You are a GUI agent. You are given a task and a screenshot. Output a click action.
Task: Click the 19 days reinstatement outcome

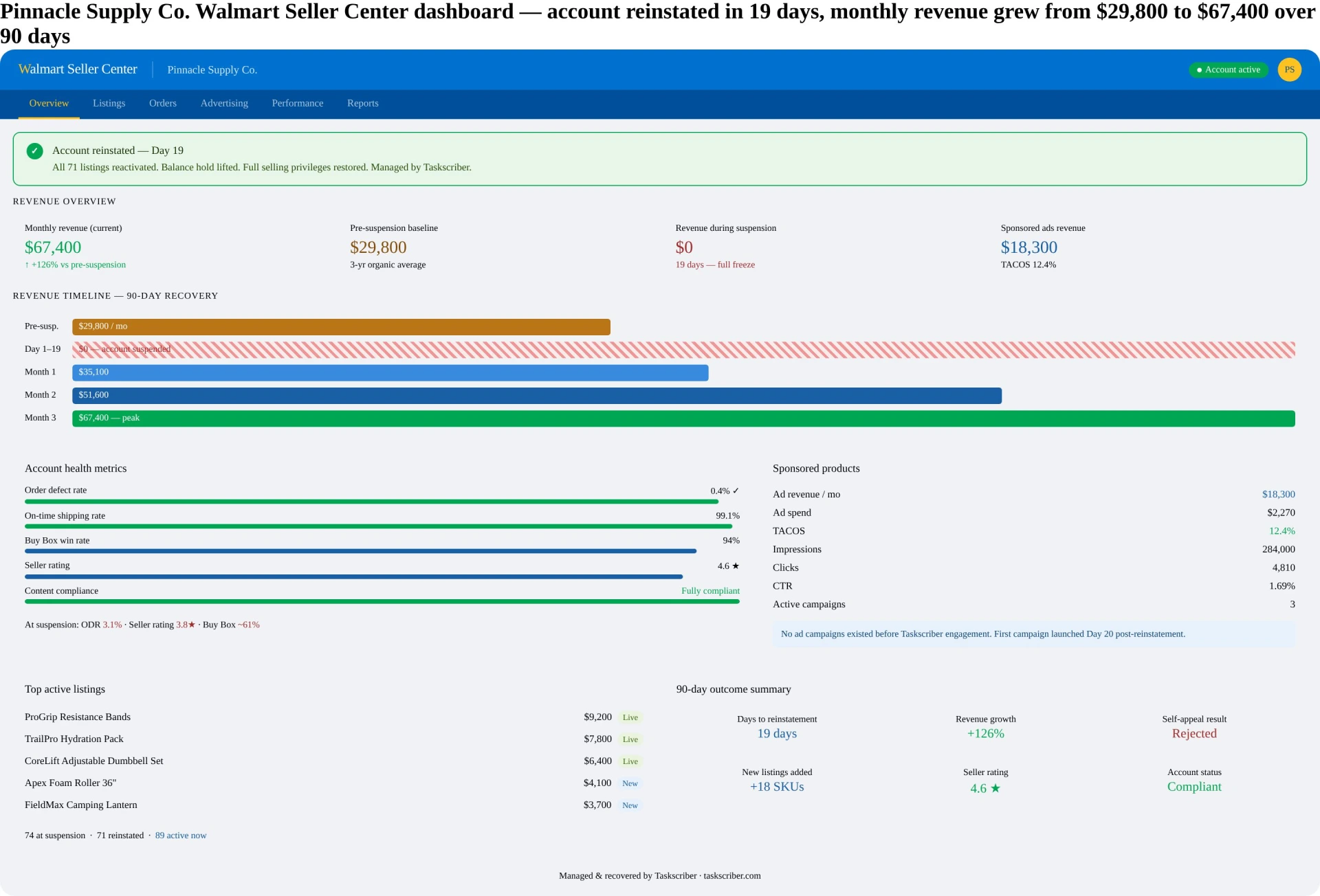777,734
